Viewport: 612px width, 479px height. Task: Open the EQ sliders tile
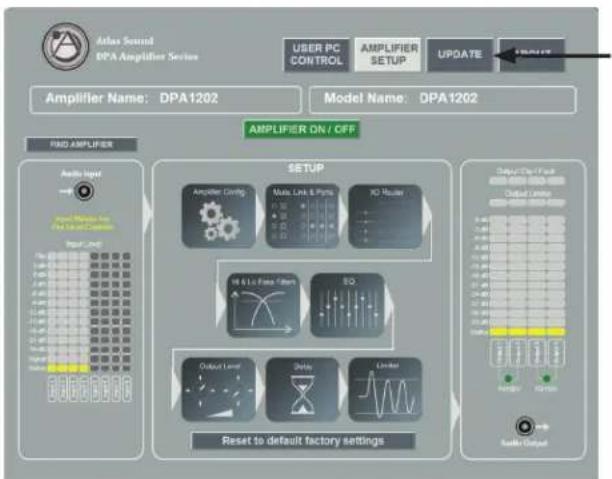348,305
